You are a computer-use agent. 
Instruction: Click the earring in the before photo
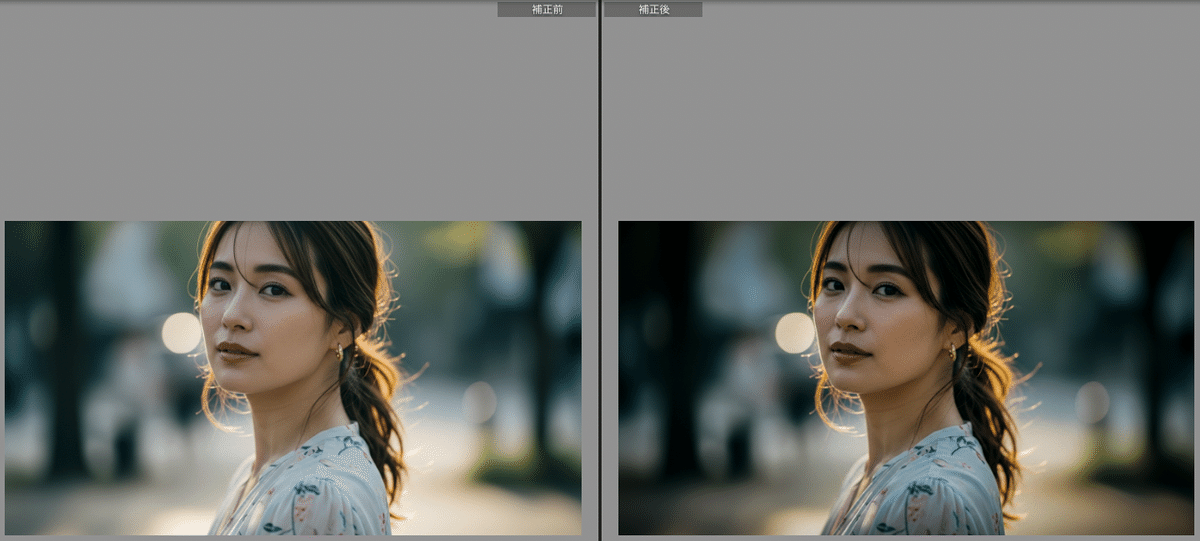[339, 351]
